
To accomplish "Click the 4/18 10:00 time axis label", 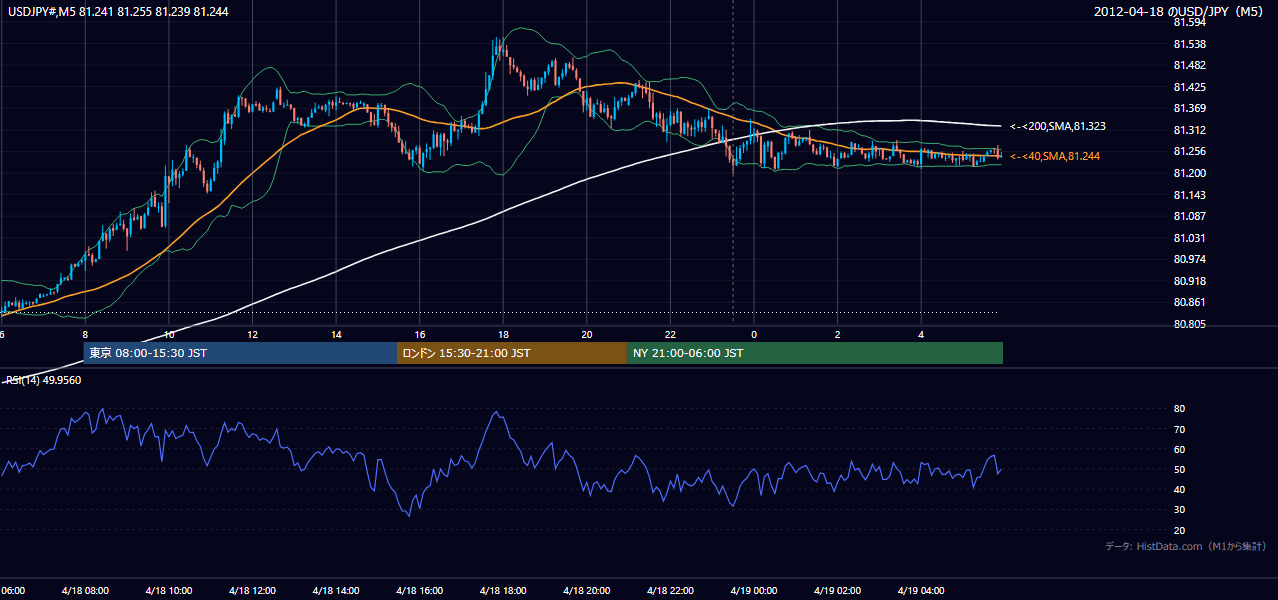I will pyautogui.click(x=167, y=591).
